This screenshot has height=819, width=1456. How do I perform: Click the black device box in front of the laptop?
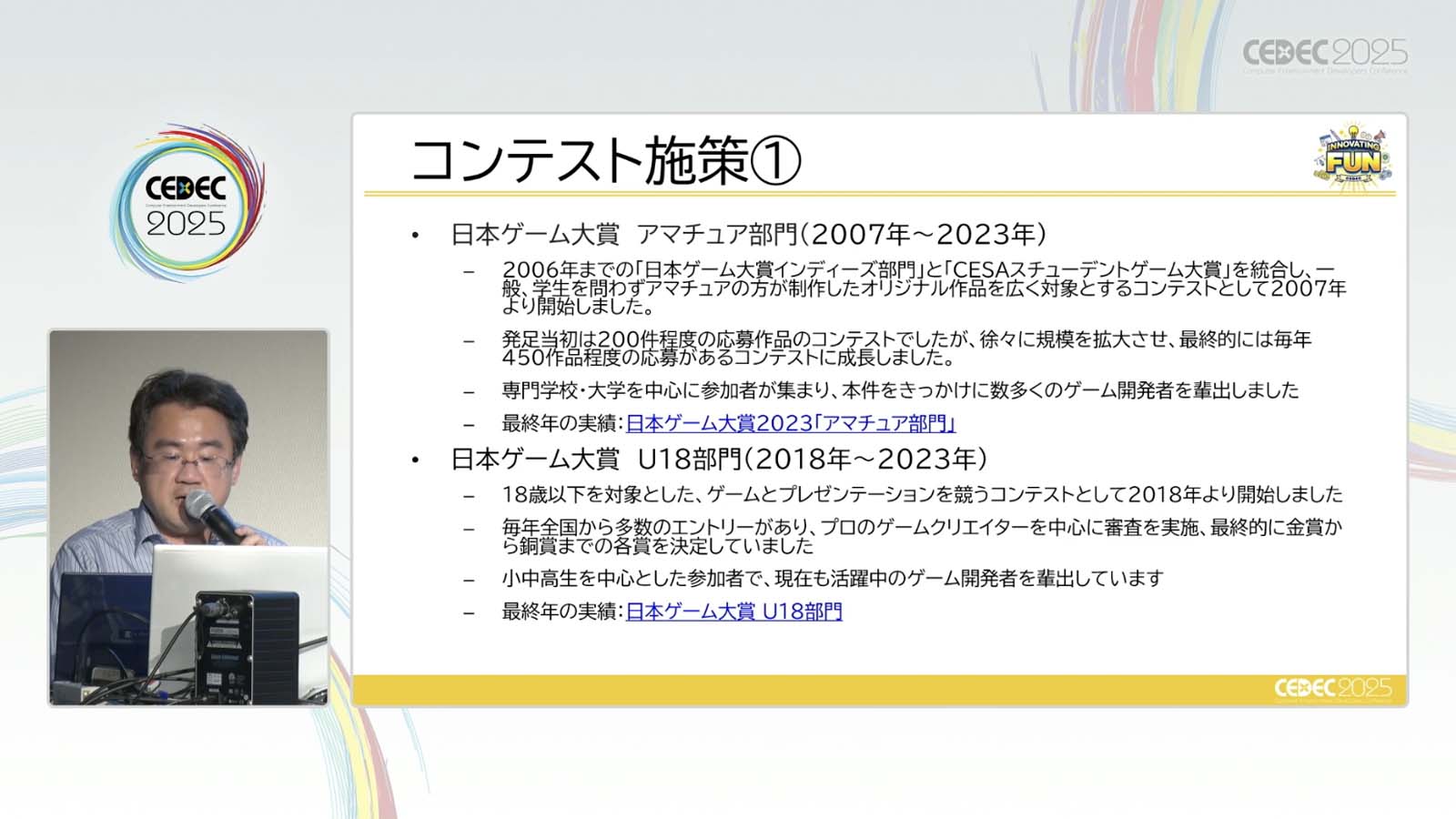pyautogui.click(x=246, y=646)
